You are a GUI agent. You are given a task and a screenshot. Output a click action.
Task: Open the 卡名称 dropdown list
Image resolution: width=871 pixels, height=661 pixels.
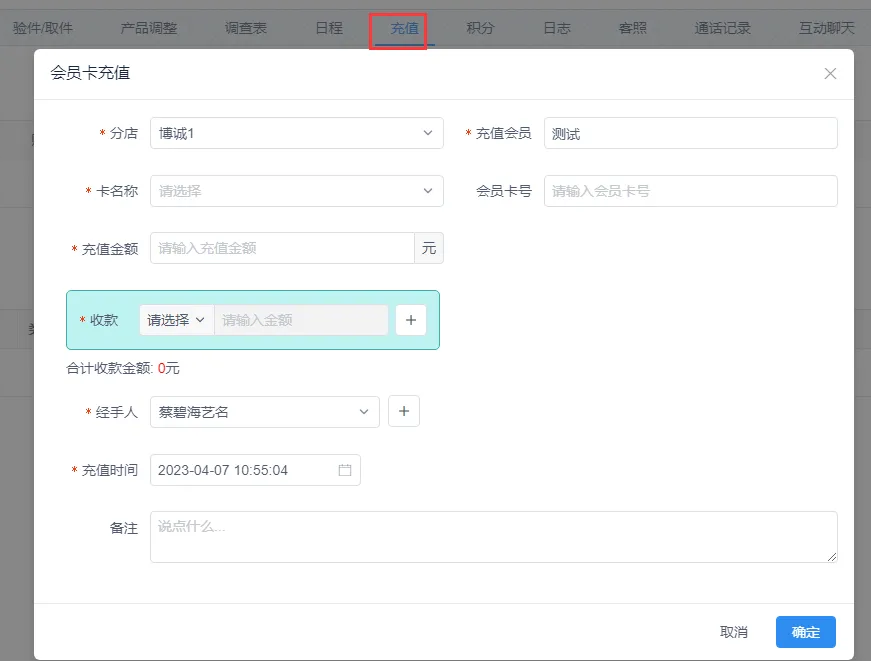click(296, 190)
